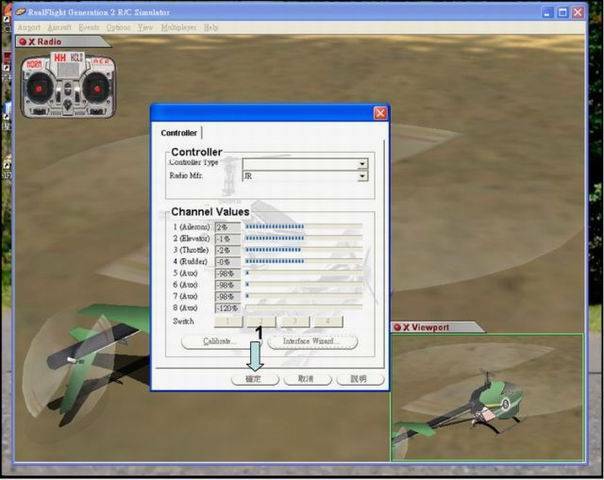Viewport: 604px width, 480px height.
Task: Click the right stick on the radio transmitter image
Action: click(97, 89)
